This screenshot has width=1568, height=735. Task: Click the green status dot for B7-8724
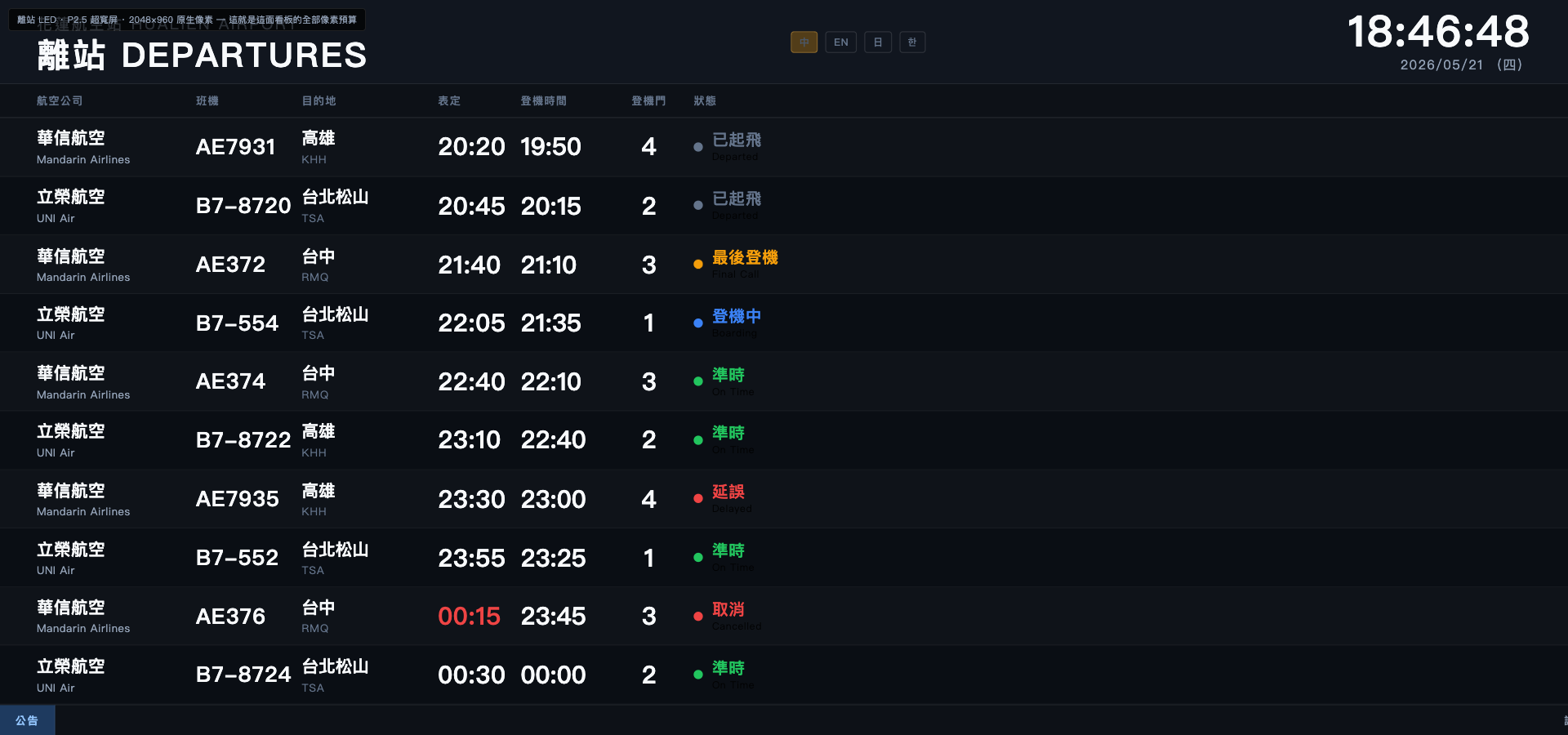(x=698, y=675)
